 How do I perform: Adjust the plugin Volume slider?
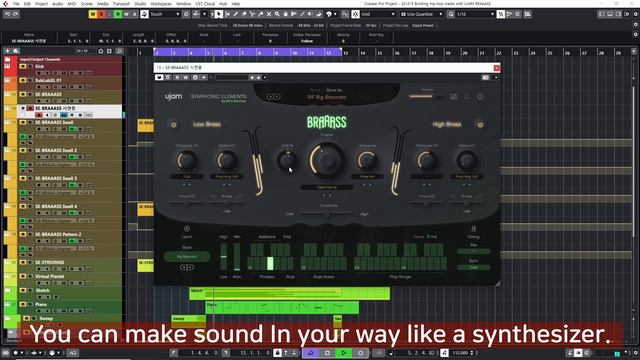click(x=426, y=97)
